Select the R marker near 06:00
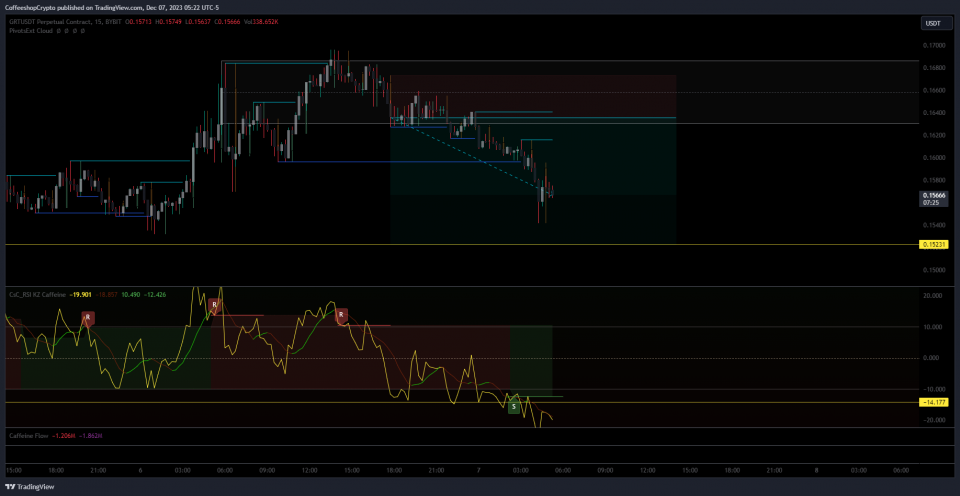Viewport: 960px width, 496px height. (x=214, y=305)
